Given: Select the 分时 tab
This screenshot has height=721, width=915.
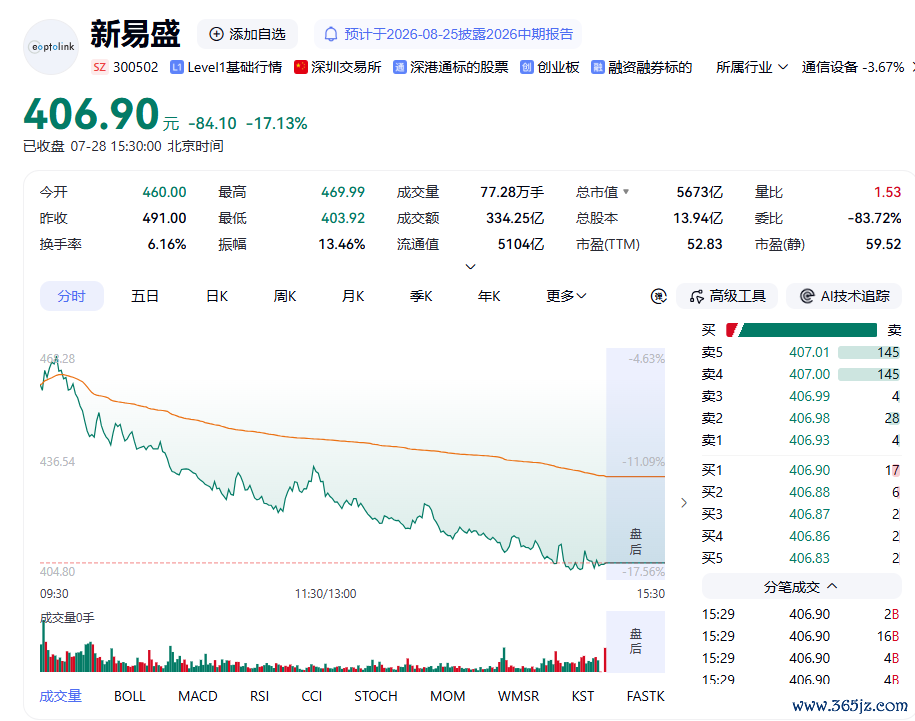Looking at the screenshot, I should coord(72,296).
